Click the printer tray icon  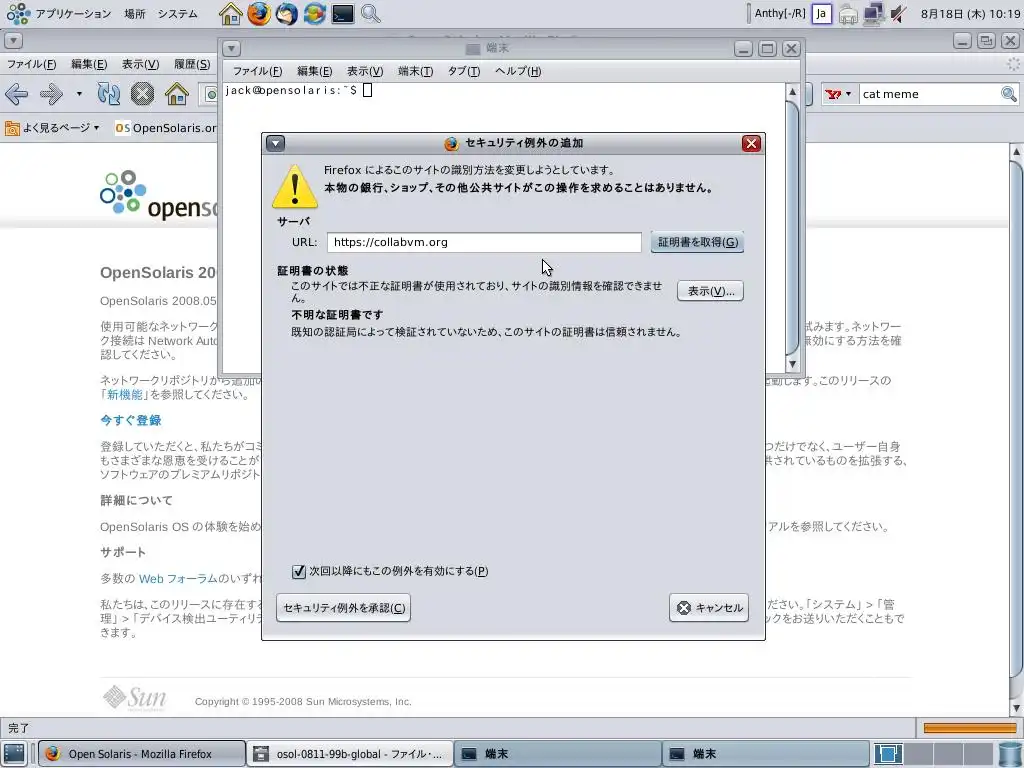point(848,14)
